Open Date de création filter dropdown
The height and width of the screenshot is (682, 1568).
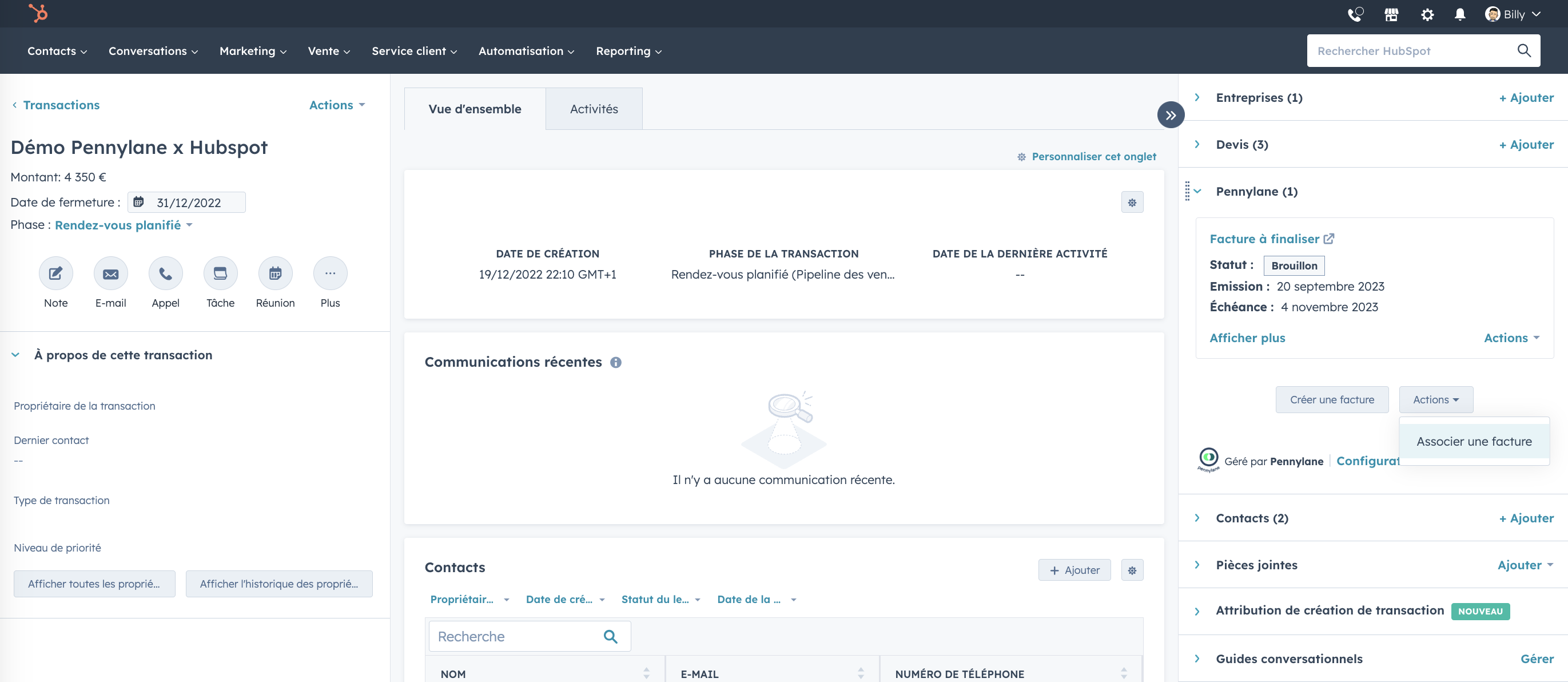point(565,599)
